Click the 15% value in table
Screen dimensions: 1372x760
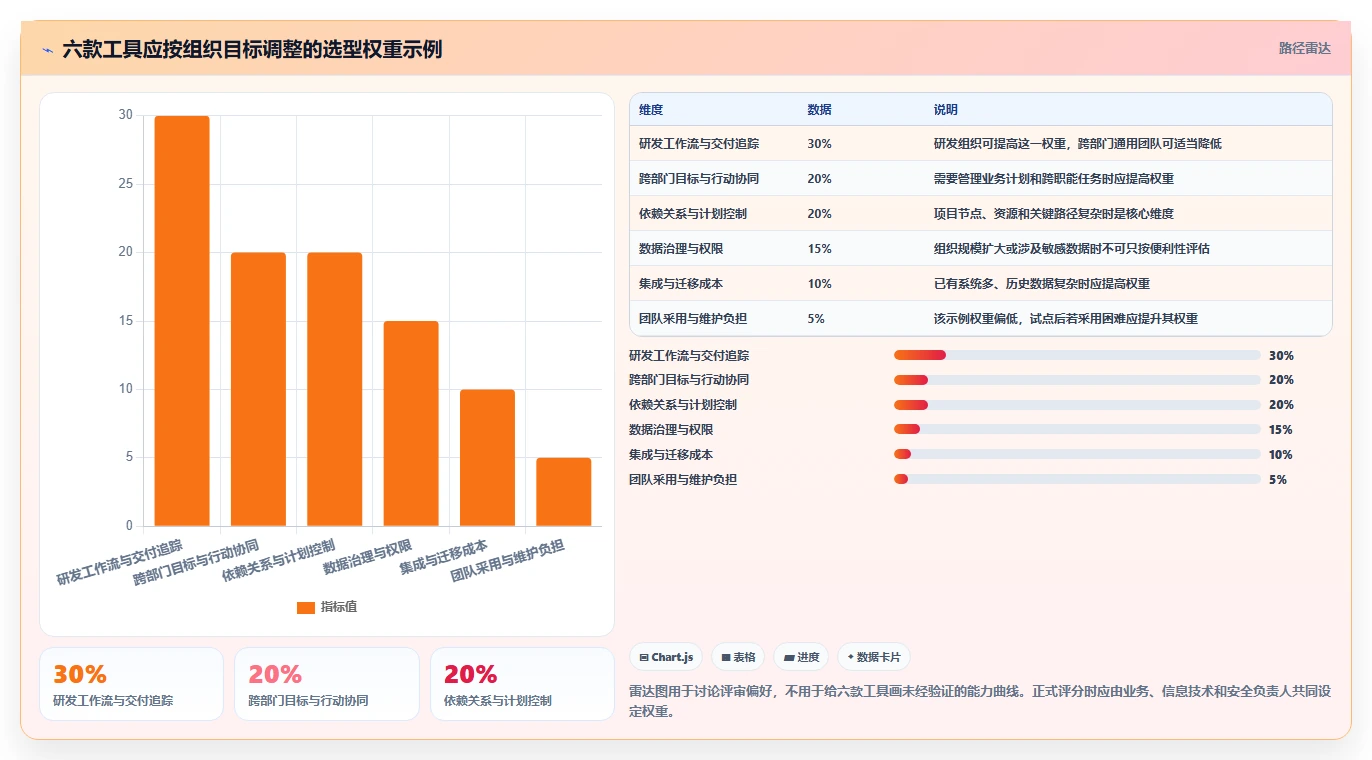click(819, 249)
